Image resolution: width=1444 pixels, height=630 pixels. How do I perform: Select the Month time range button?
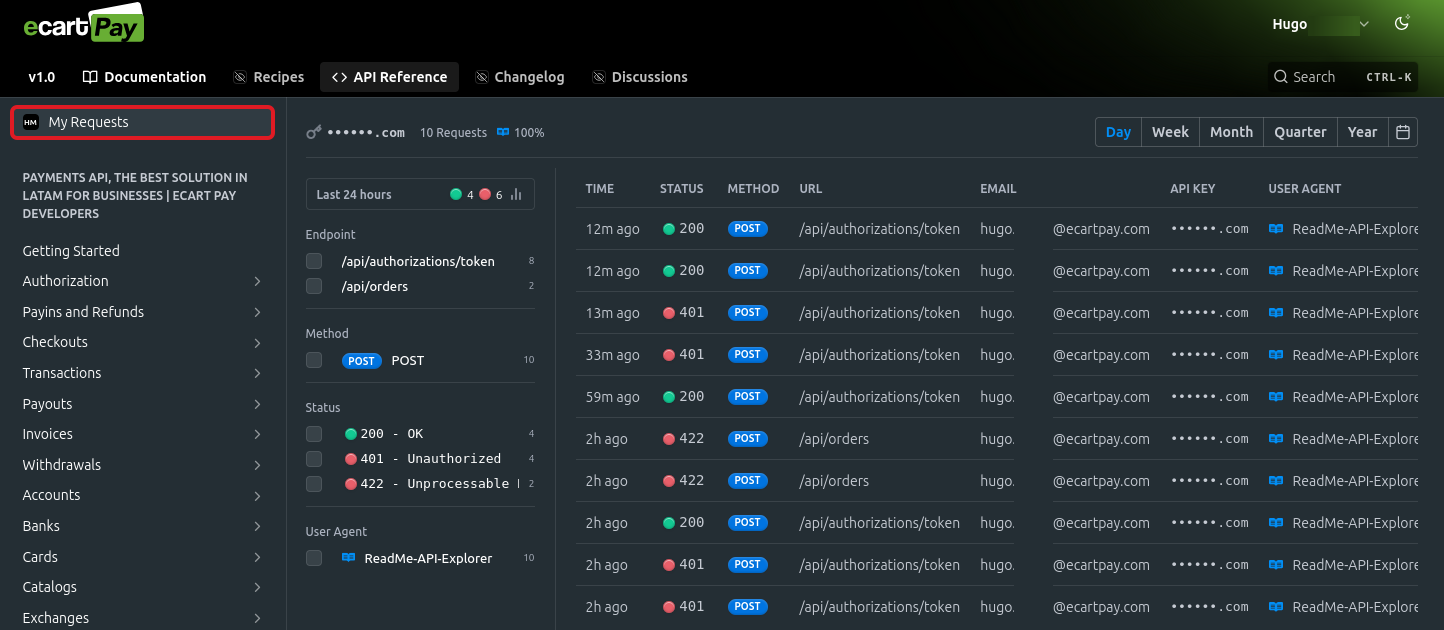[x=1231, y=132]
